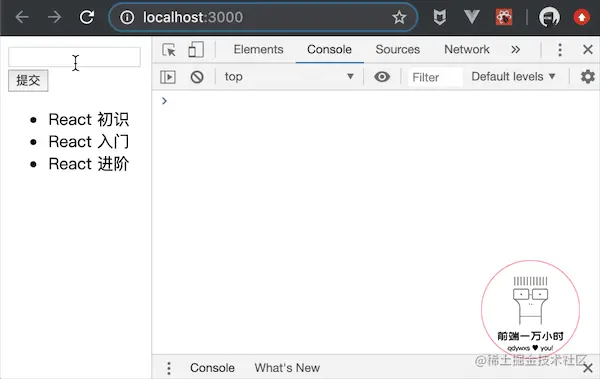Open the Network tab

[466, 49]
